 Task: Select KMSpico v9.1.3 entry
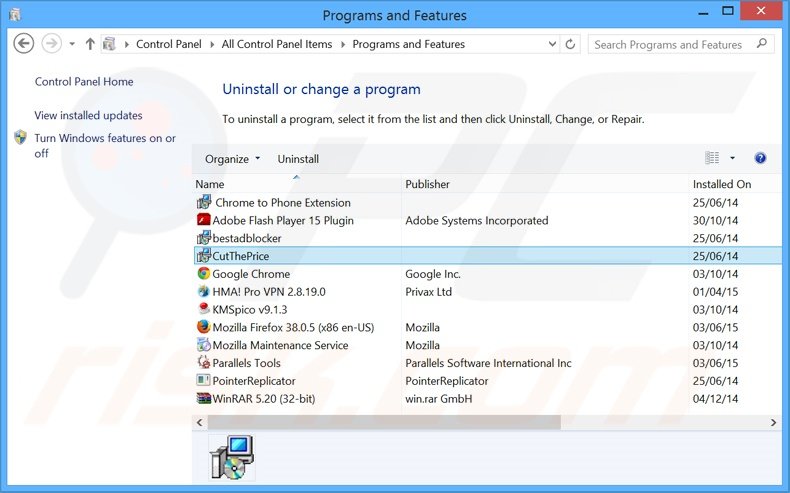250,310
